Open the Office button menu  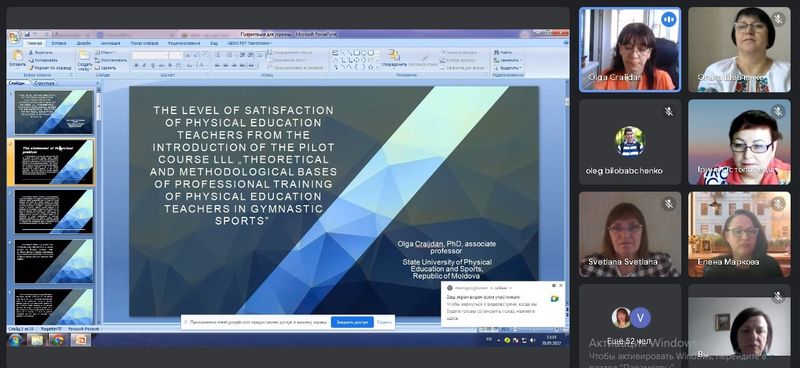coord(14,36)
